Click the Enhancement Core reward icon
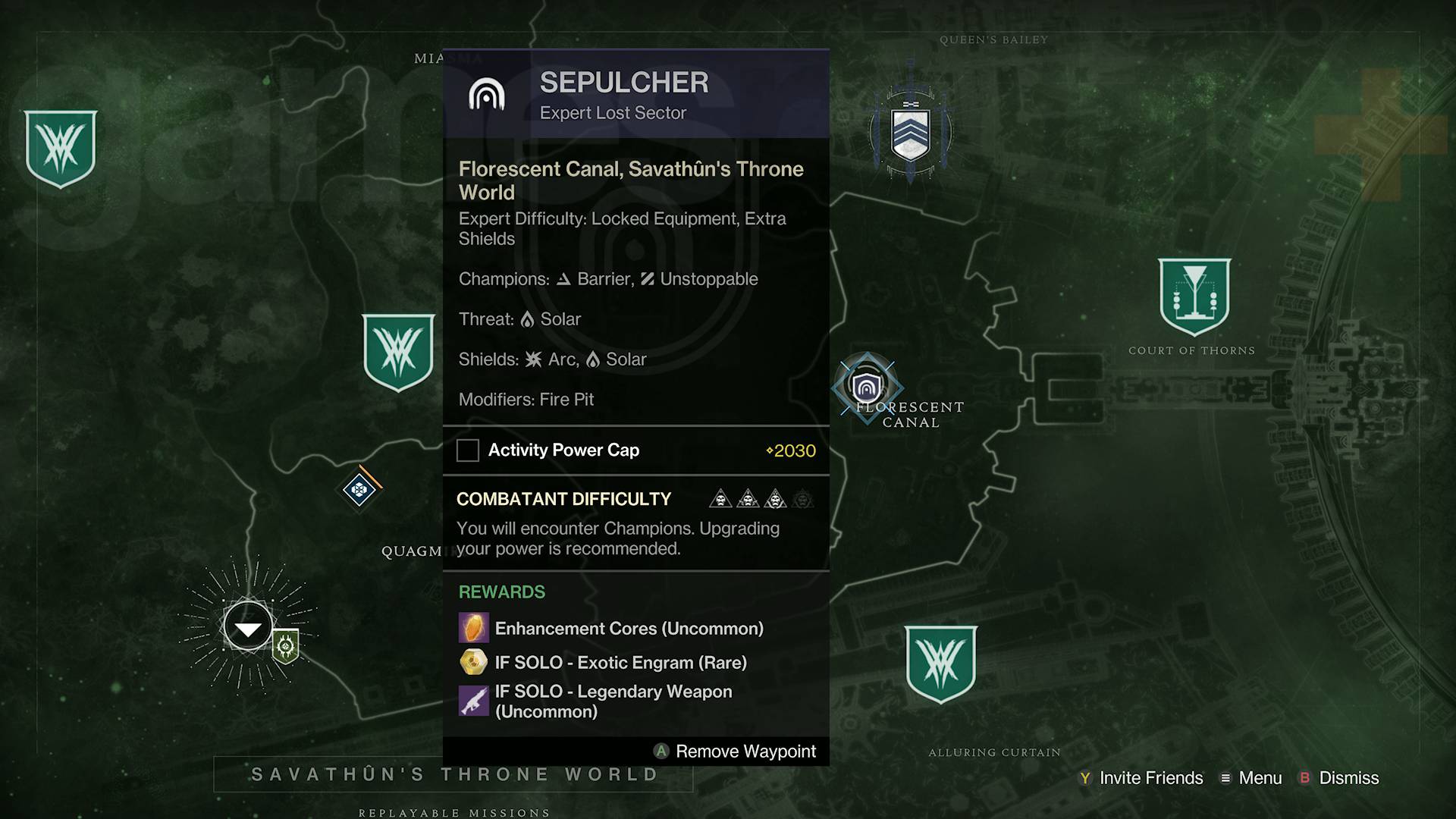1456x819 pixels. coord(473,628)
